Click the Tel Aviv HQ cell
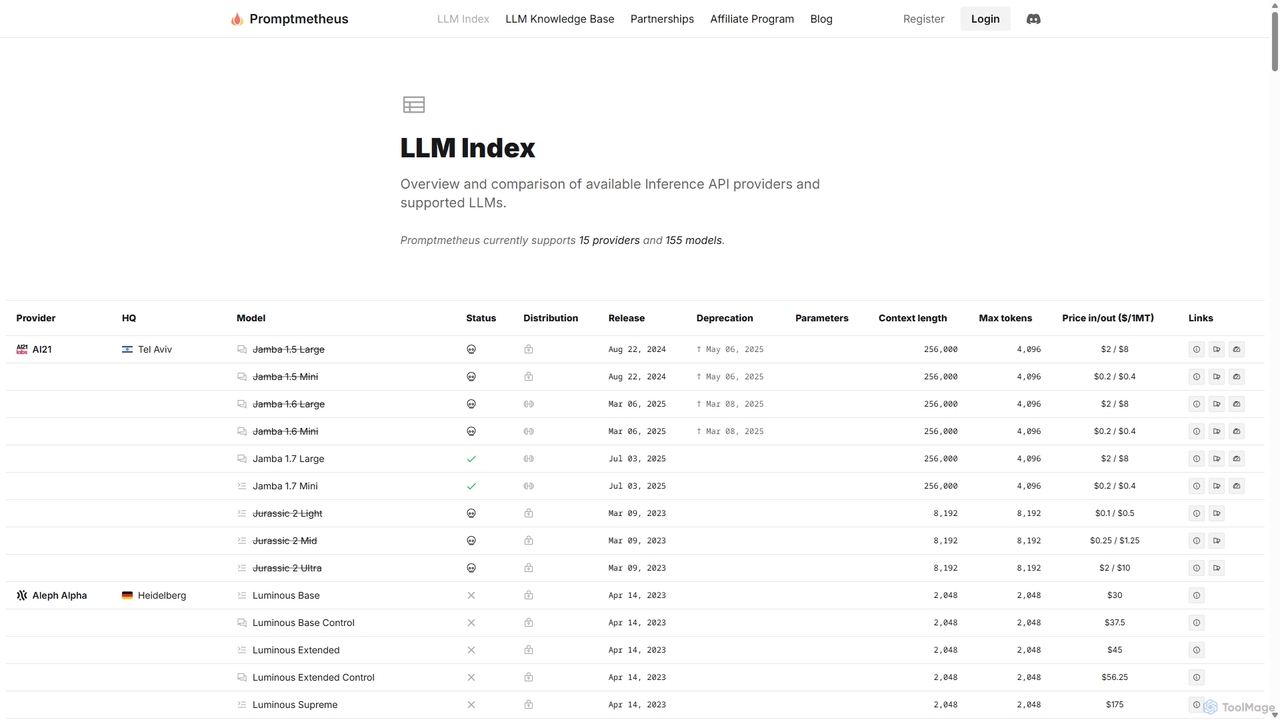 (x=155, y=349)
